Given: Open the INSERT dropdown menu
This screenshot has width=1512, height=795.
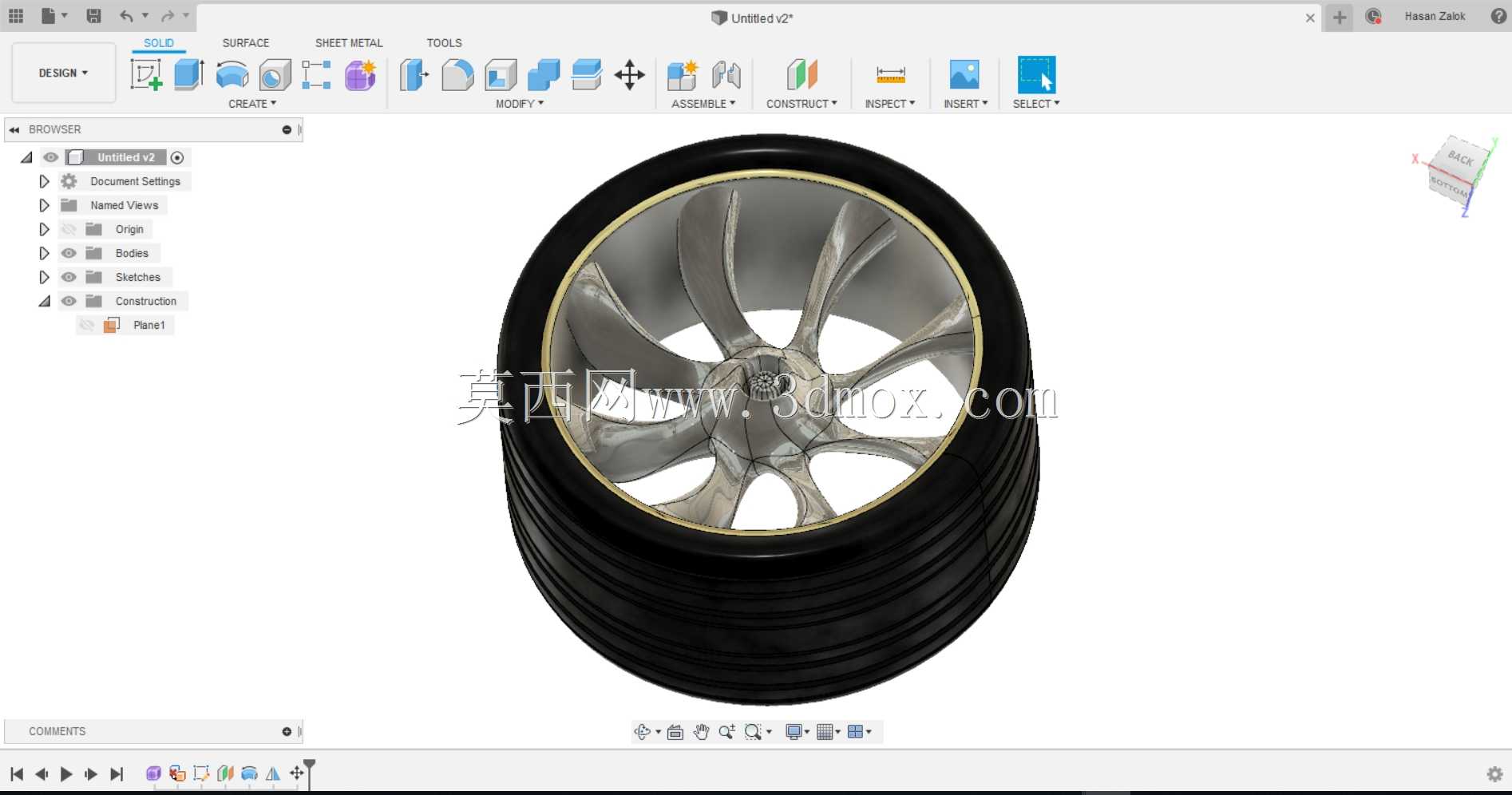Looking at the screenshot, I should click(966, 104).
